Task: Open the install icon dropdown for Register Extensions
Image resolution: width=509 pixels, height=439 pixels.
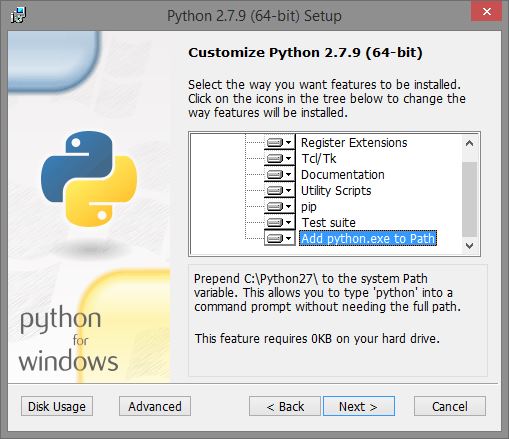Action: (280, 143)
